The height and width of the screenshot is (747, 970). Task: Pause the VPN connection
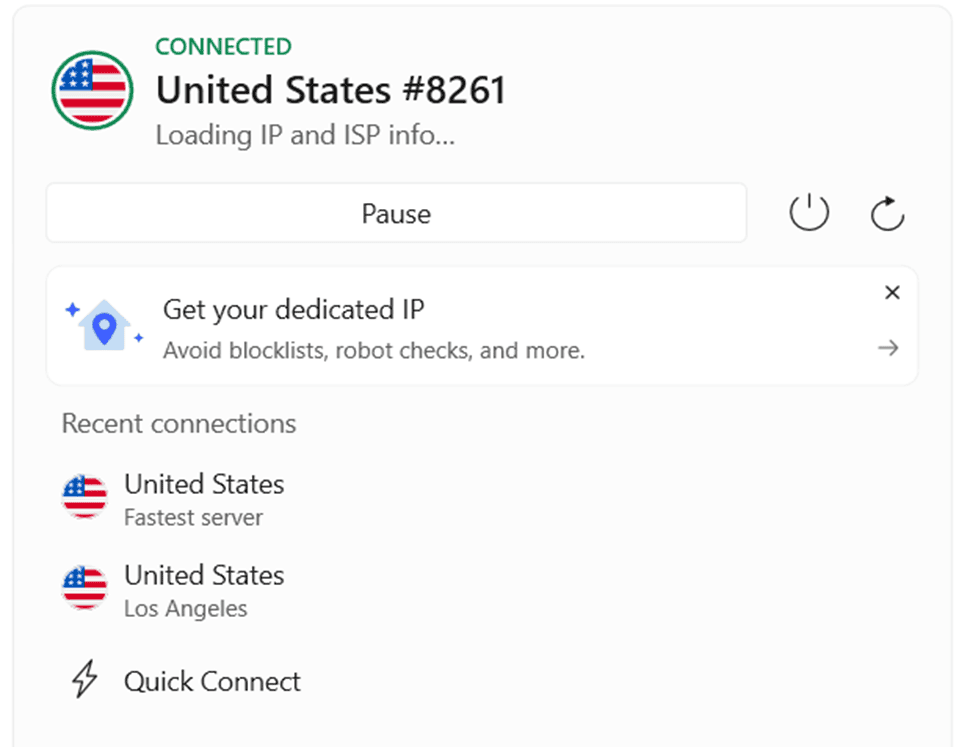396,213
